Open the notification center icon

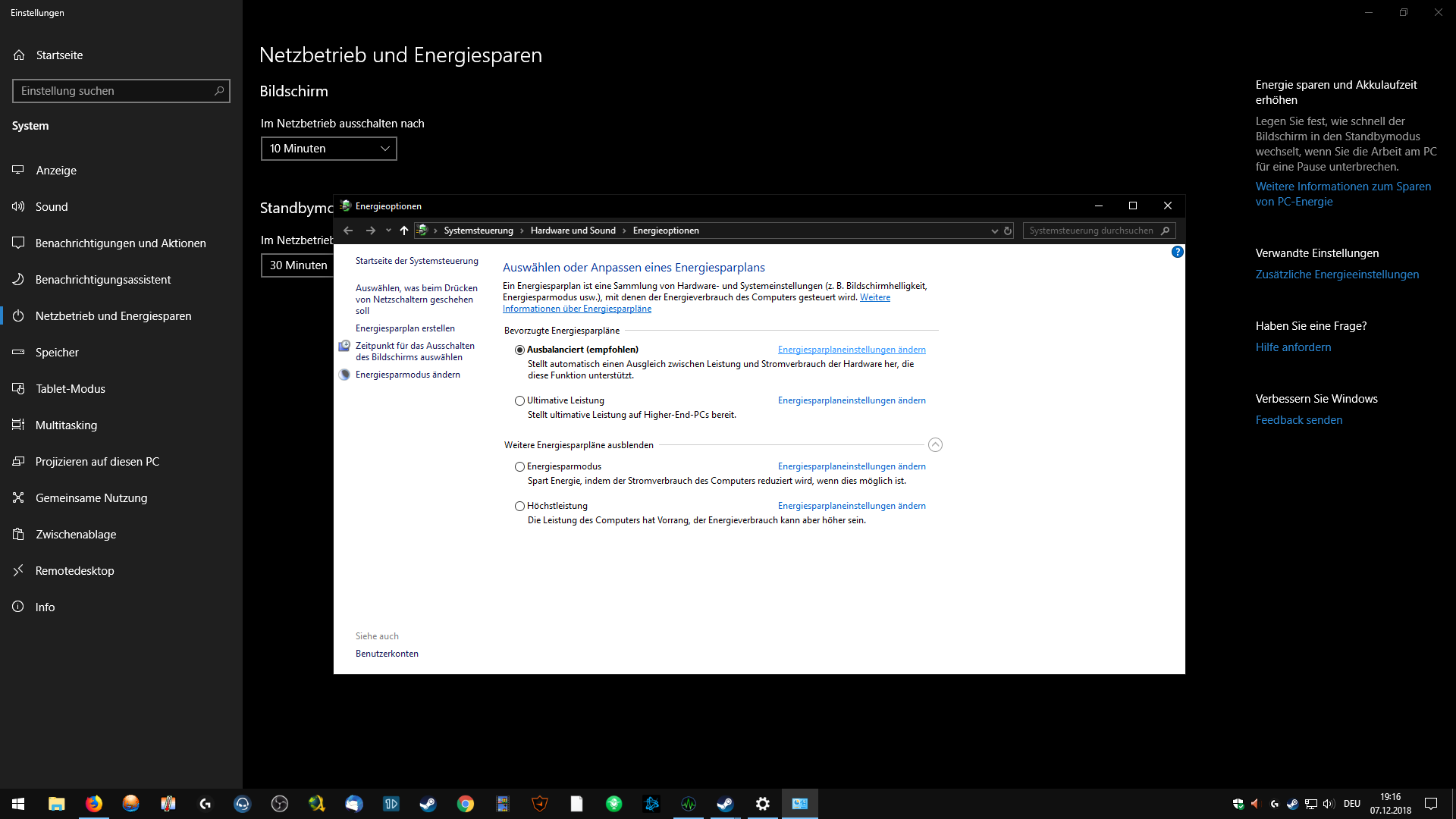1431,804
